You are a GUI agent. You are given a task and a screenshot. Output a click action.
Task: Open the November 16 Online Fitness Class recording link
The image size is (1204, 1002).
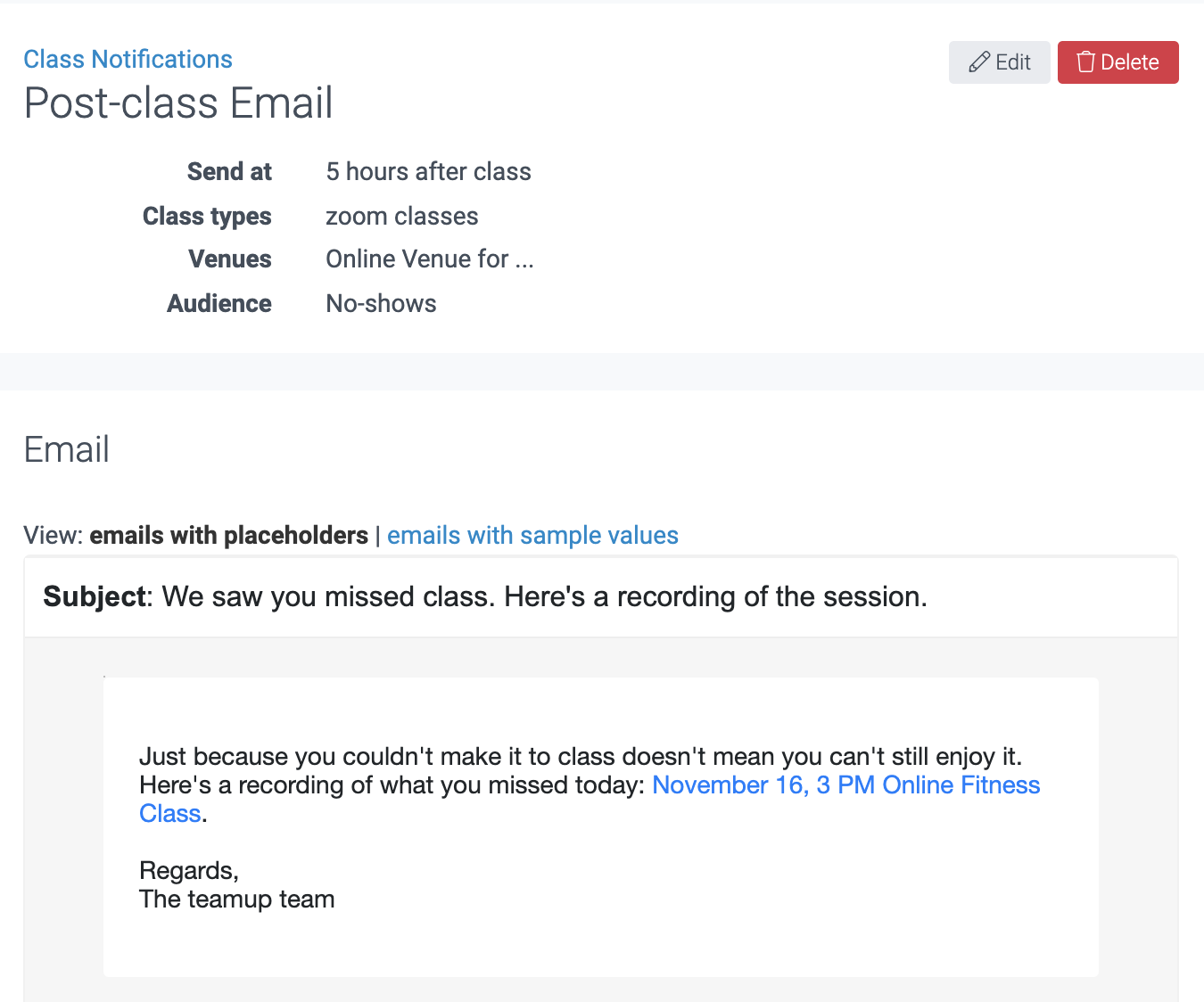point(846,785)
